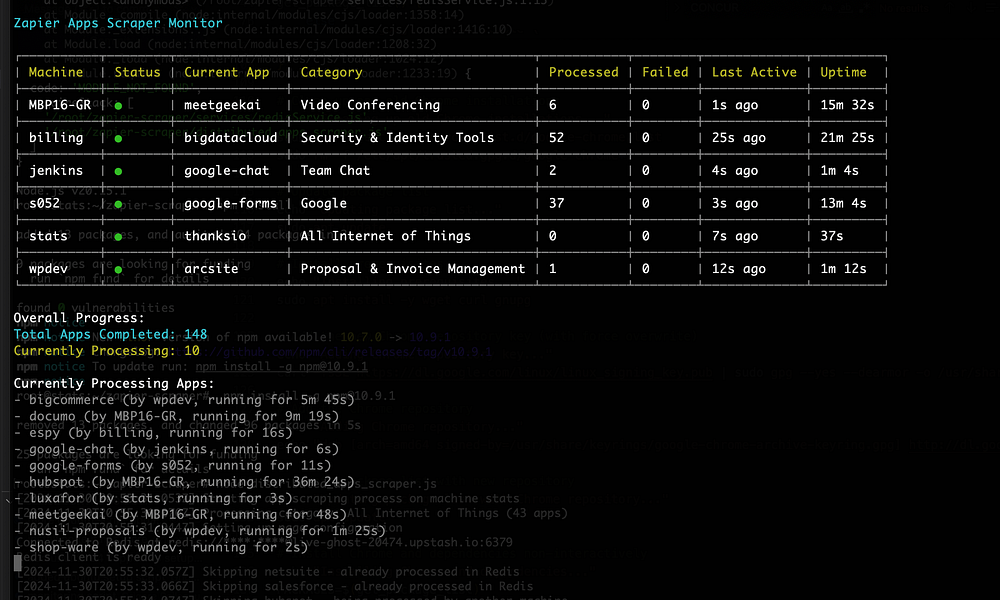Click the terminal cursor block
The image size is (1000, 600).
click(18, 562)
